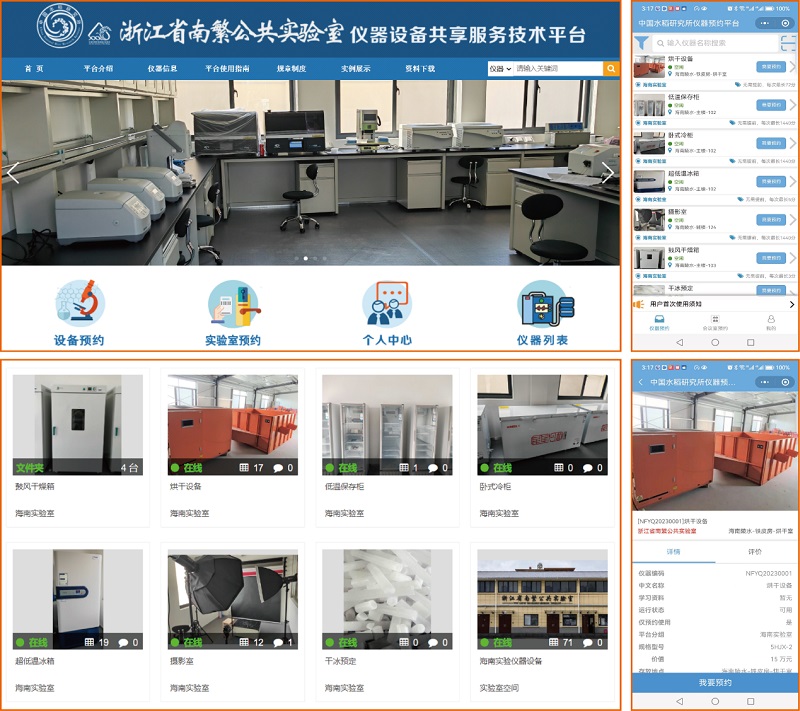The width and height of the screenshot is (800, 711).
Task: Tap the reserve button for 低温保存柜 in phone list
Action: tap(770, 105)
